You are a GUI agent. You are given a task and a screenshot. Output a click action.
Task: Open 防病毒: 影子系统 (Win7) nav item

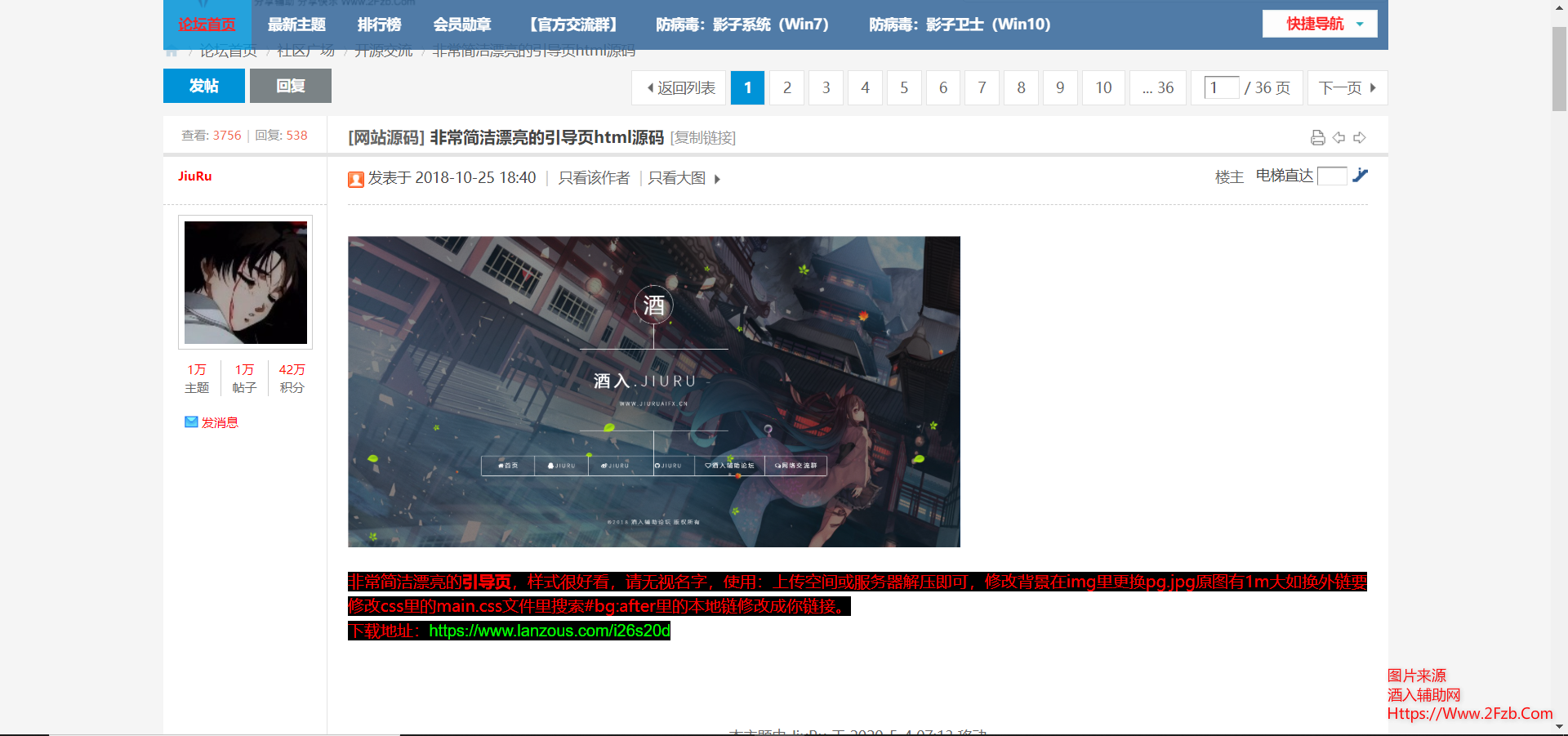click(742, 25)
